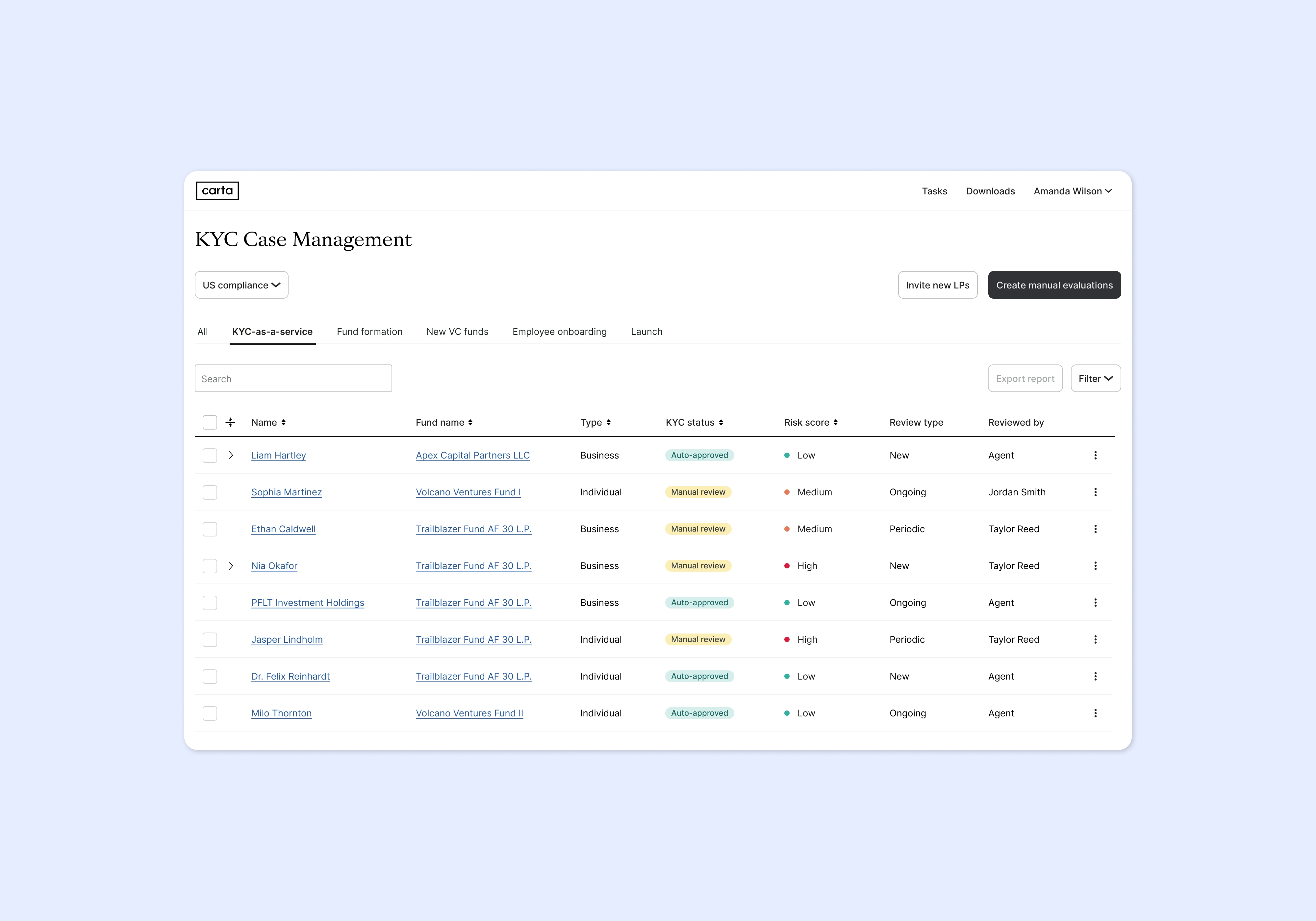The image size is (1316, 921).
Task: Open the Dr. Felix Reinhardt link
Action: coord(291,676)
